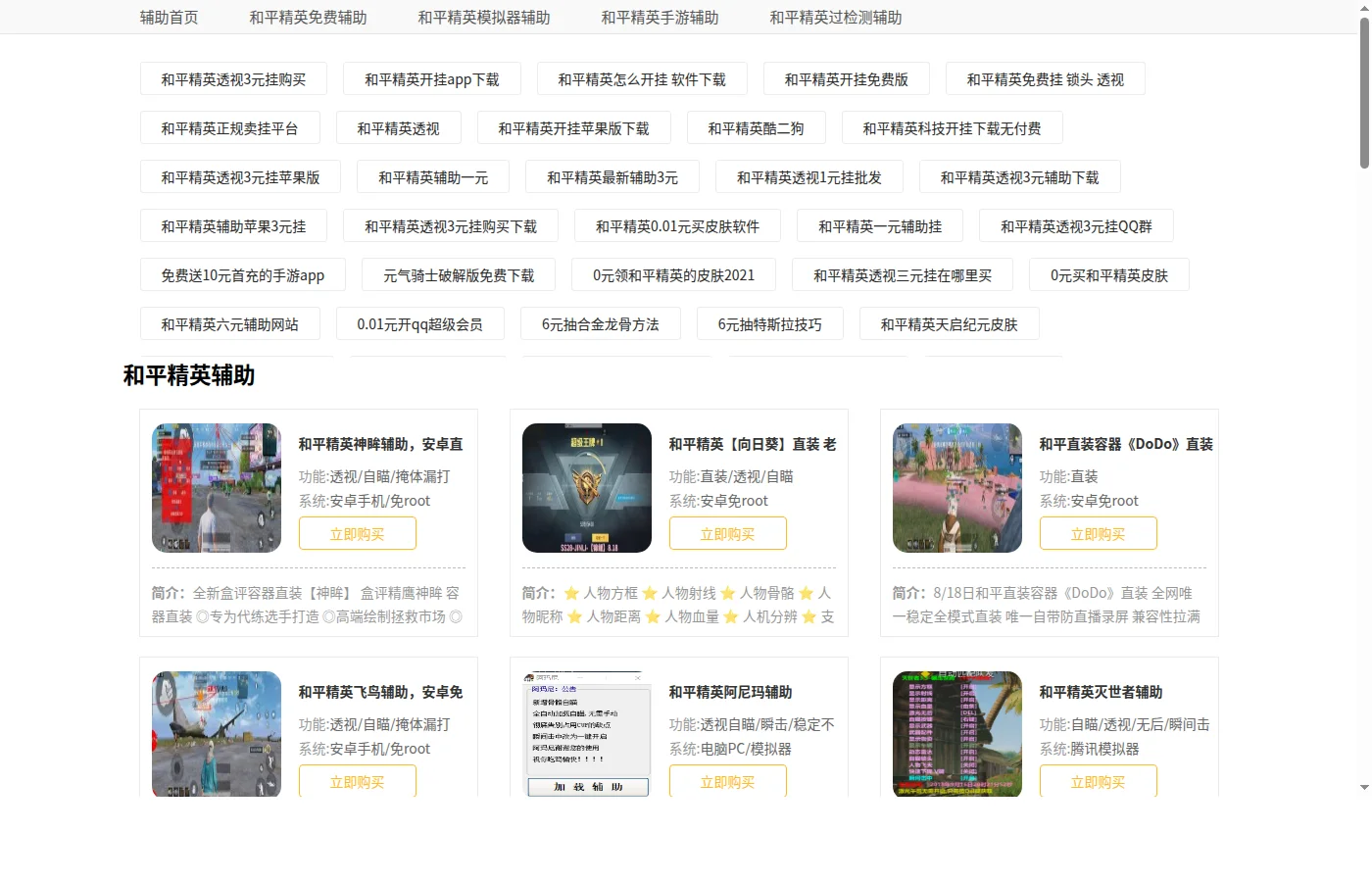This screenshot has width=1372, height=882.
Task: Click 立即购买 for DoDo 直装容器
Action: coord(1099,534)
